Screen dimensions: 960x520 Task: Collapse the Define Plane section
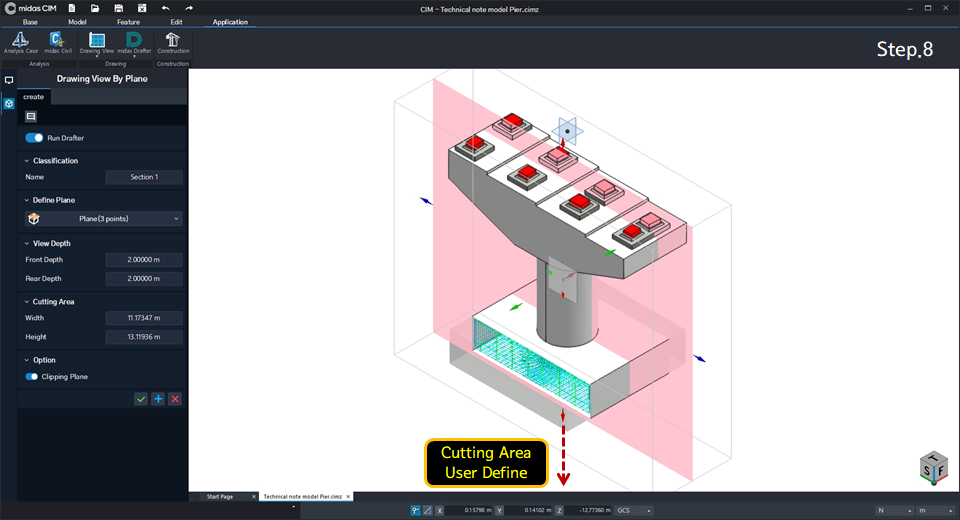click(x=26, y=200)
